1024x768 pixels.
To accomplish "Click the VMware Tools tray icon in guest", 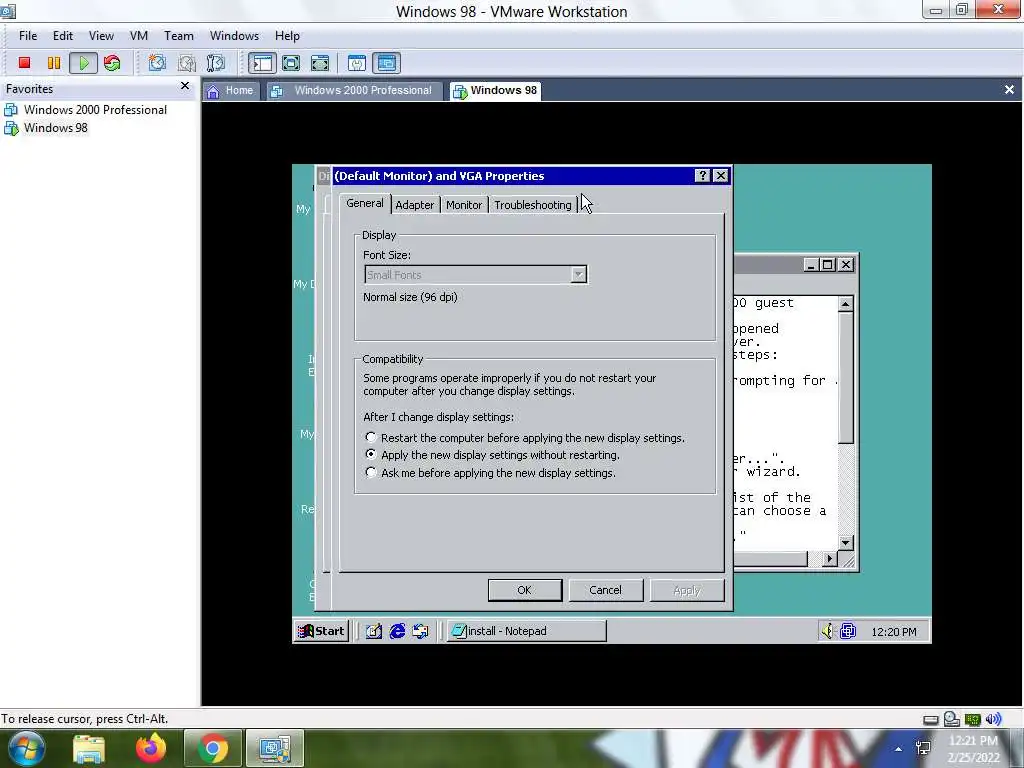I will click(x=848, y=631).
